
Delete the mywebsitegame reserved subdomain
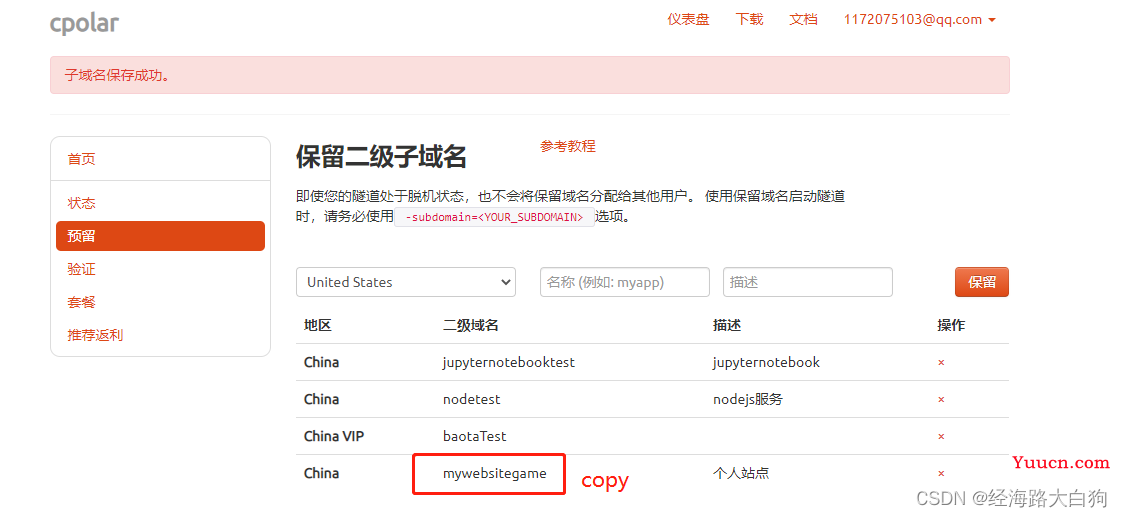click(941, 473)
